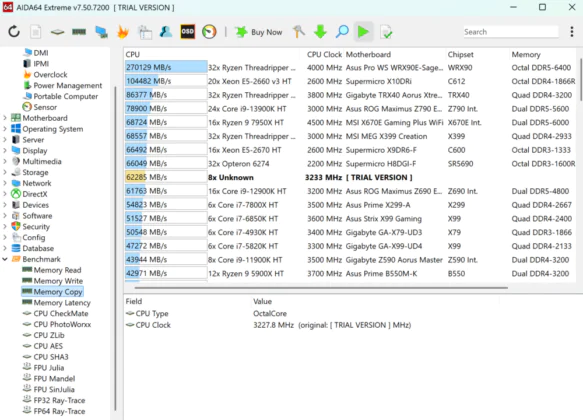Select the Database category
Screen dimensions: 583x420
(x=33, y=248)
